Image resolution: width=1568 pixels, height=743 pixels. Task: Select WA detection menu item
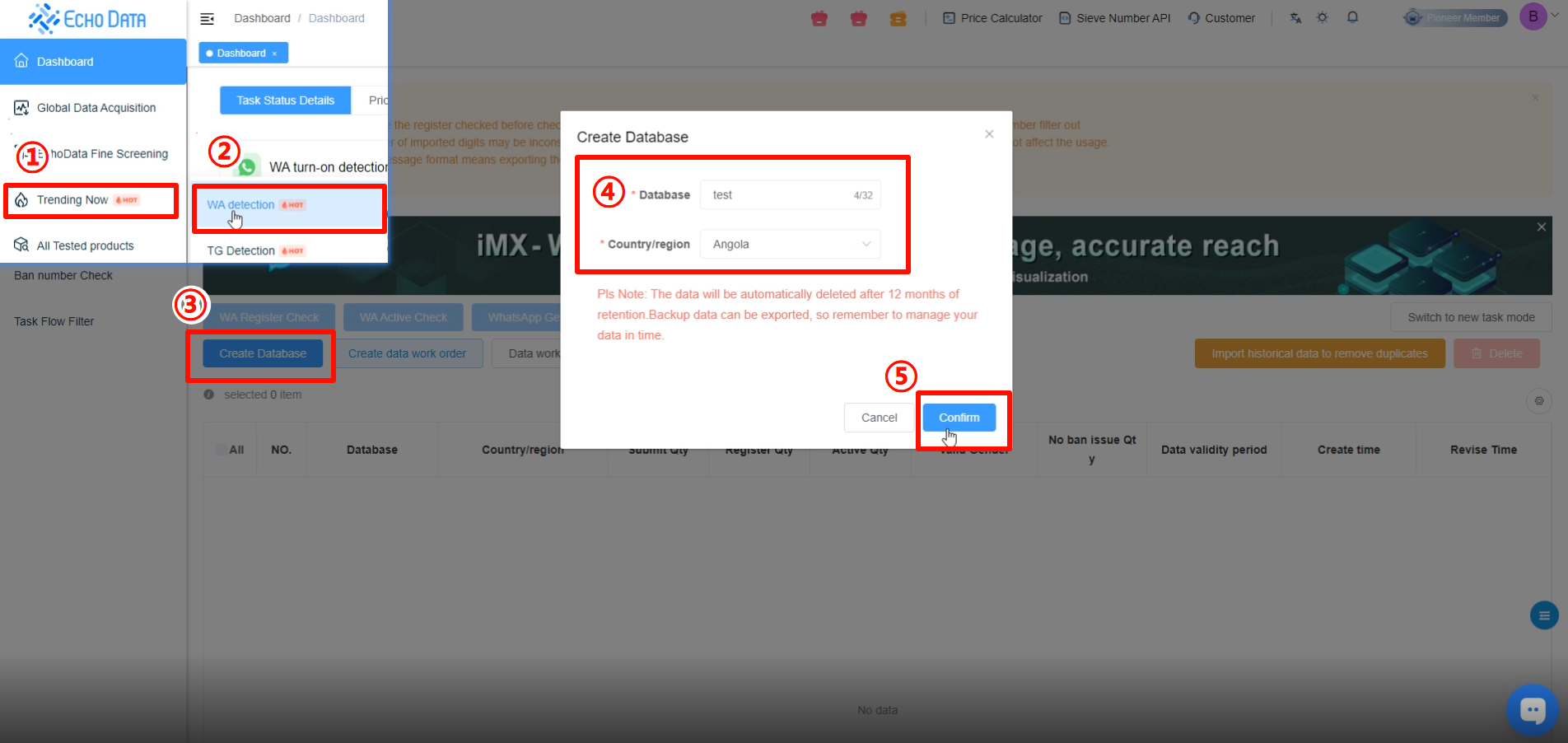(241, 205)
